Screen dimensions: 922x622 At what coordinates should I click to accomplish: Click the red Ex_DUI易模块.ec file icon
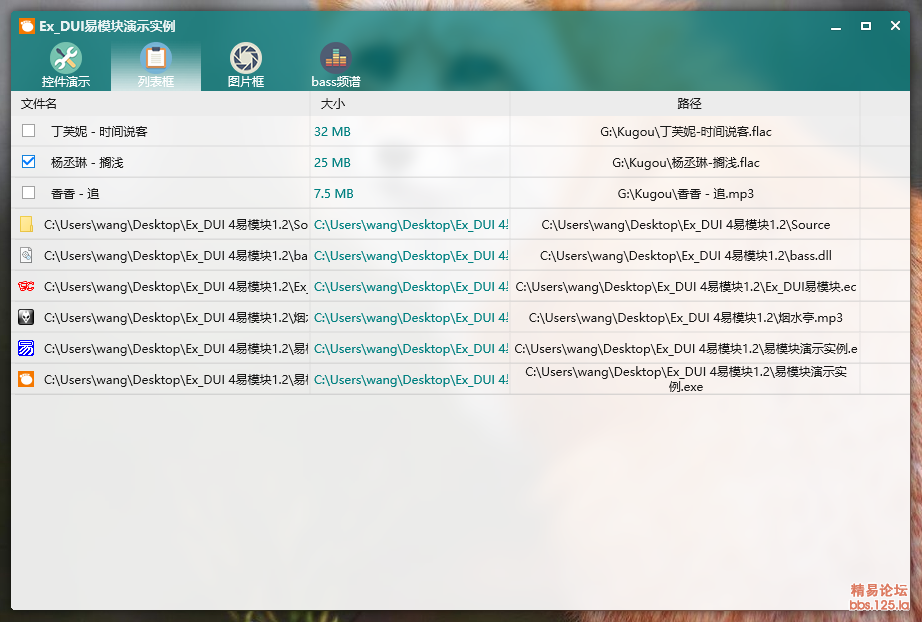27,286
